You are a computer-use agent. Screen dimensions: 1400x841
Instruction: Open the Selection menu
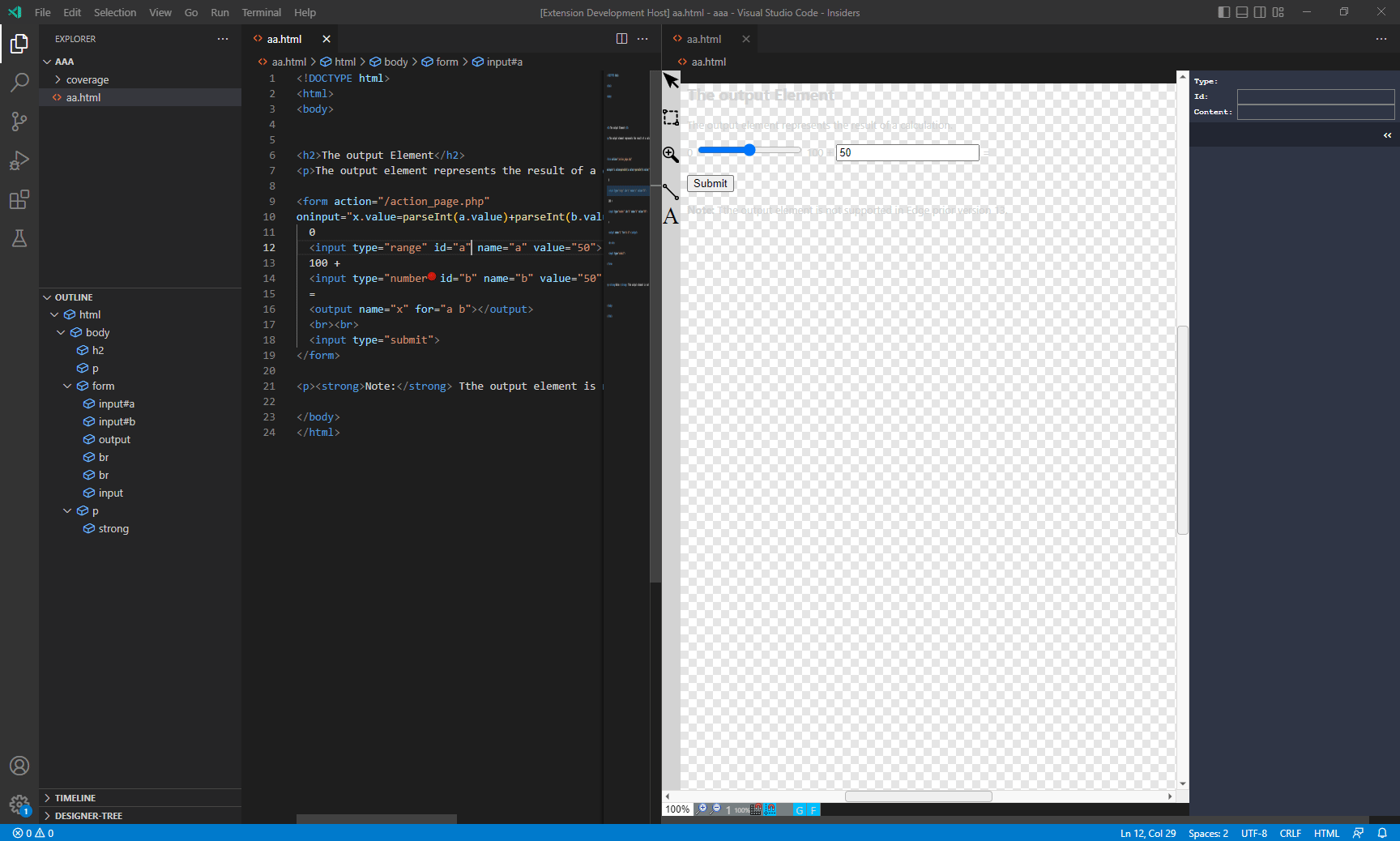115,12
